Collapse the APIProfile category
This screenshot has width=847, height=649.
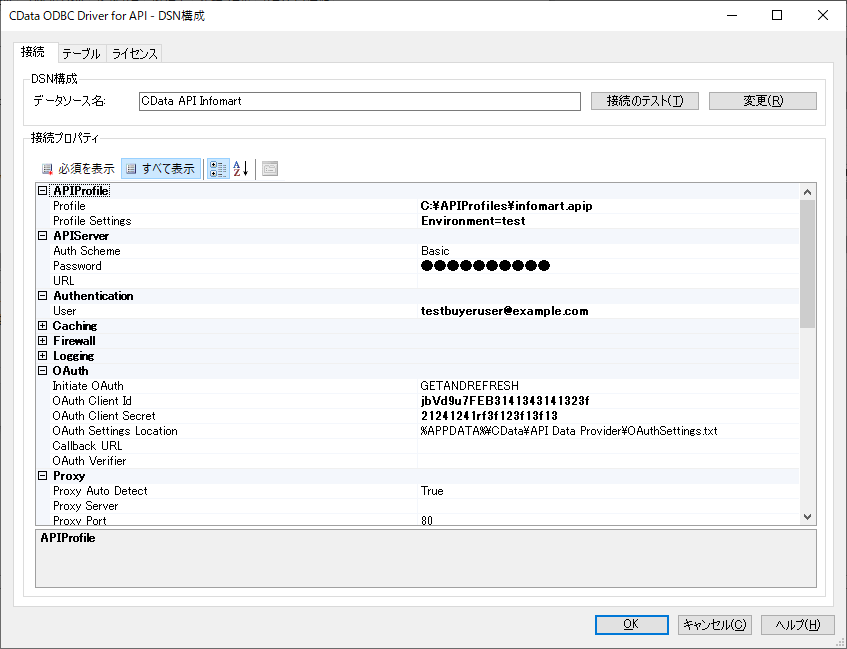[x=43, y=191]
